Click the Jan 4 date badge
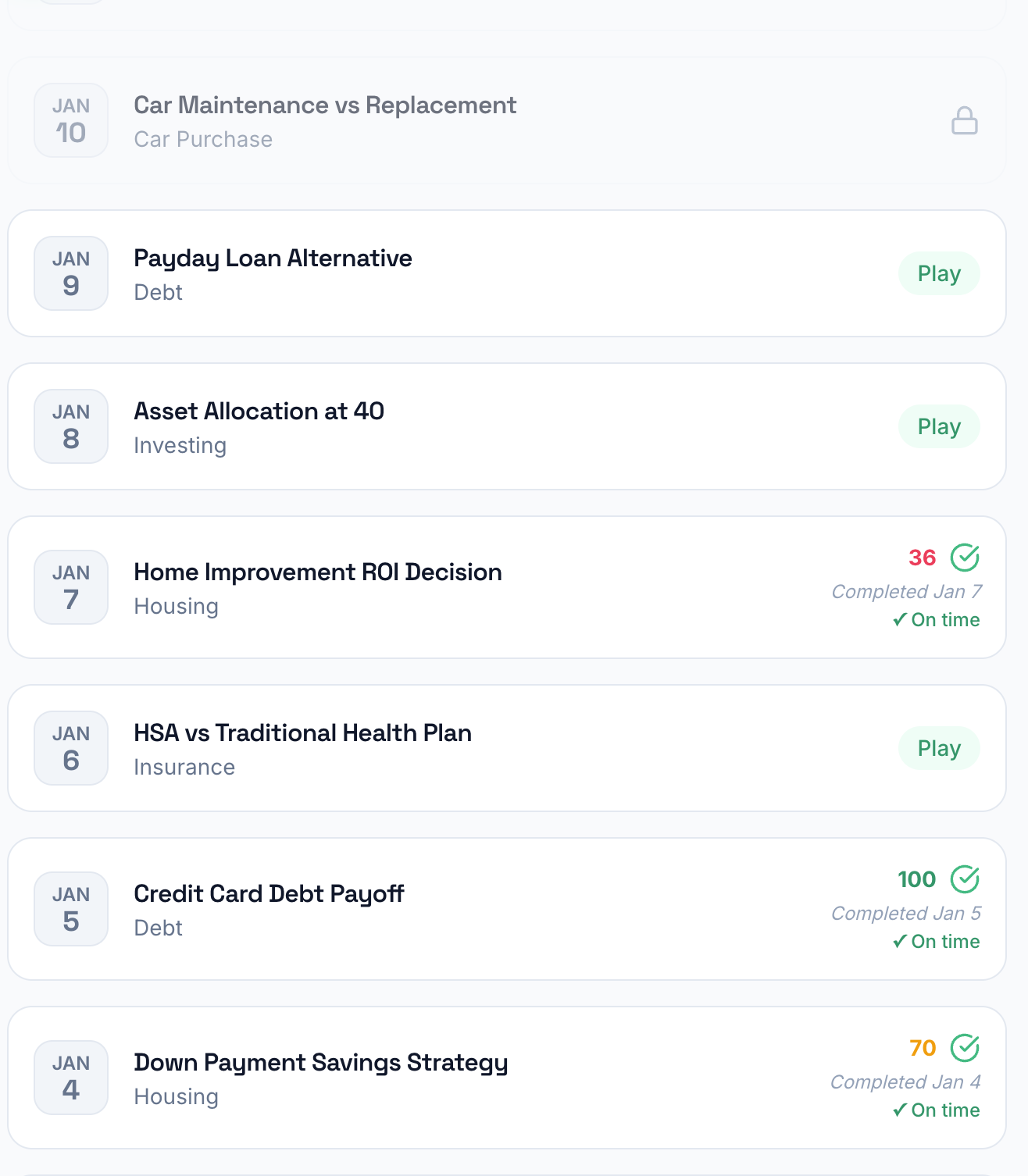The width and height of the screenshot is (1028, 1176). click(x=70, y=1077)
